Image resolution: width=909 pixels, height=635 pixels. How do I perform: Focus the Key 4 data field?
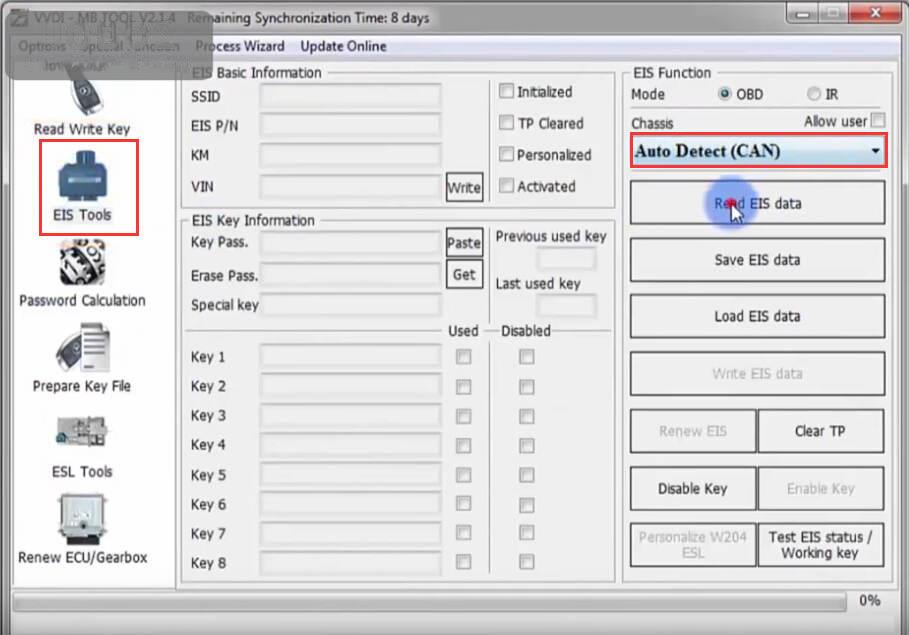350,445
